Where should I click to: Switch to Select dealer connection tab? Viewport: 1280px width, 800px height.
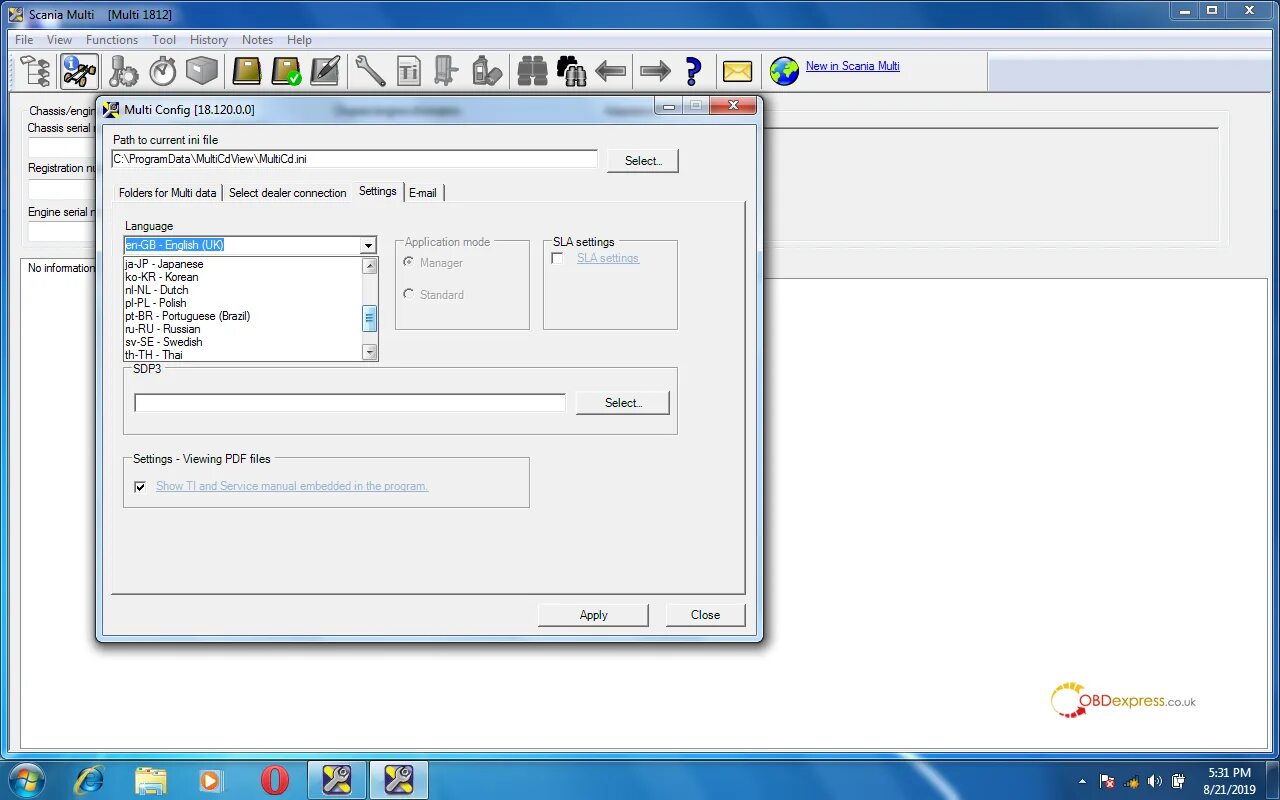point(288,193)
